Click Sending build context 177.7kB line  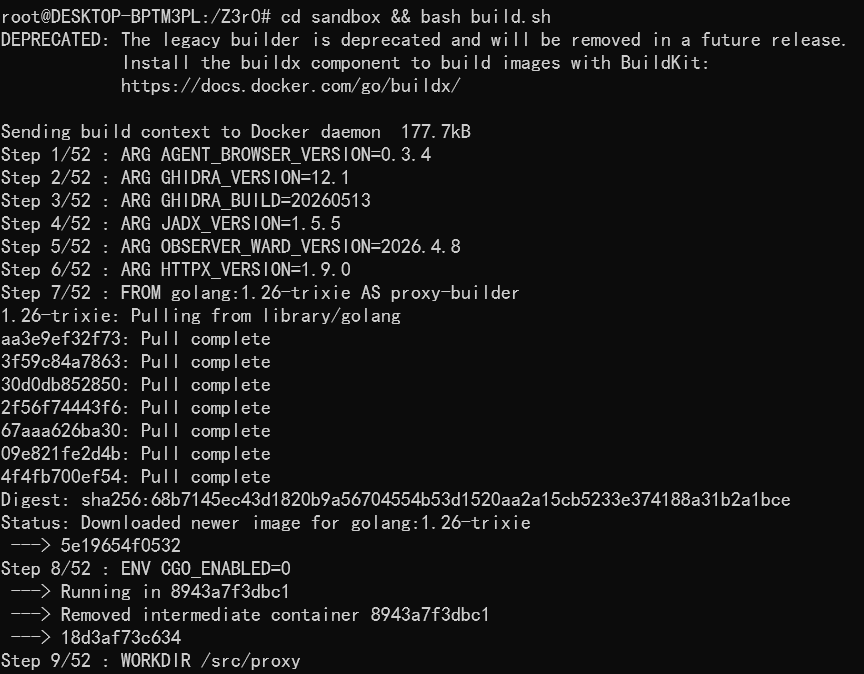(236, 132)
